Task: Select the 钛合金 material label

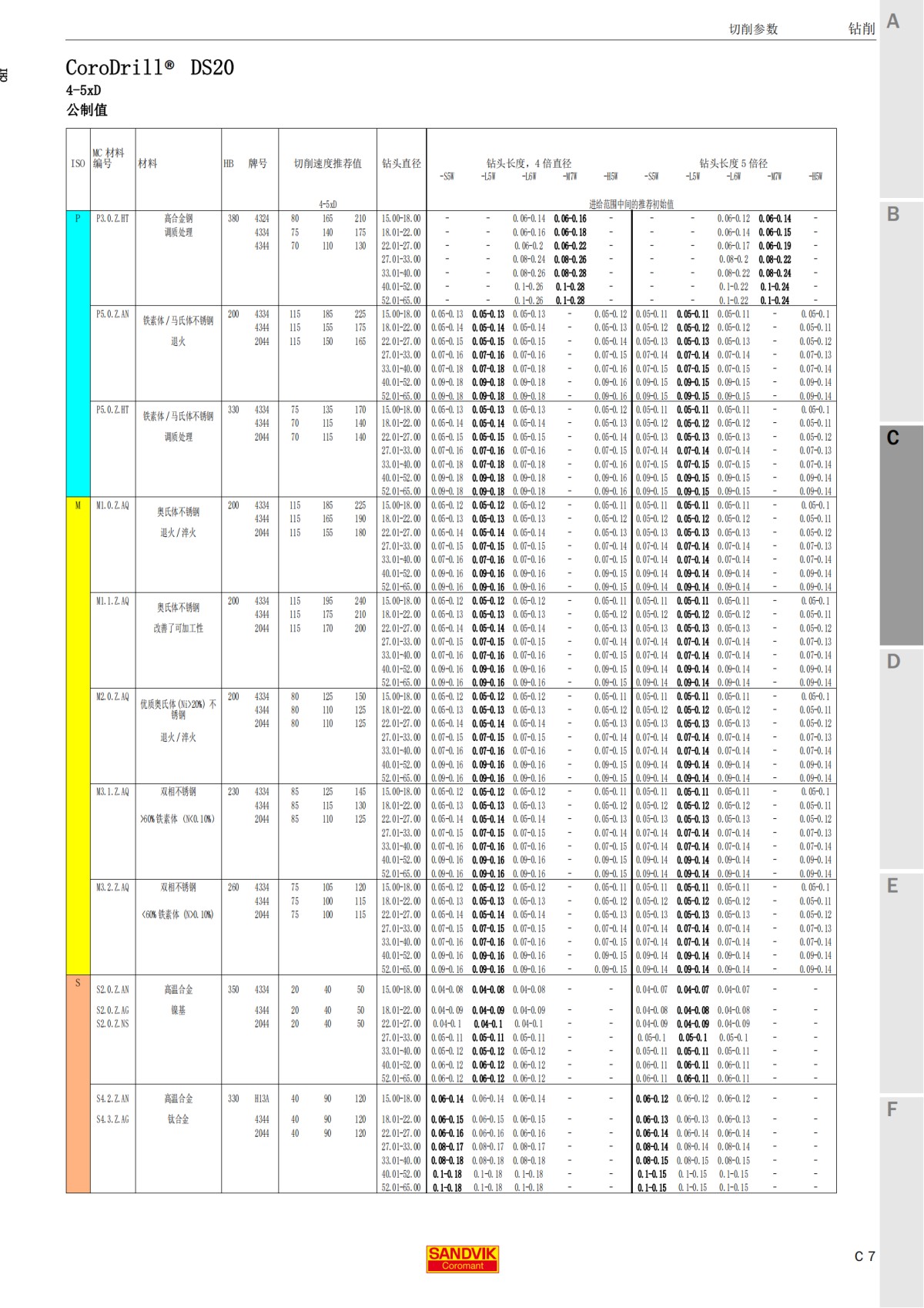Action: point(179,1119)
